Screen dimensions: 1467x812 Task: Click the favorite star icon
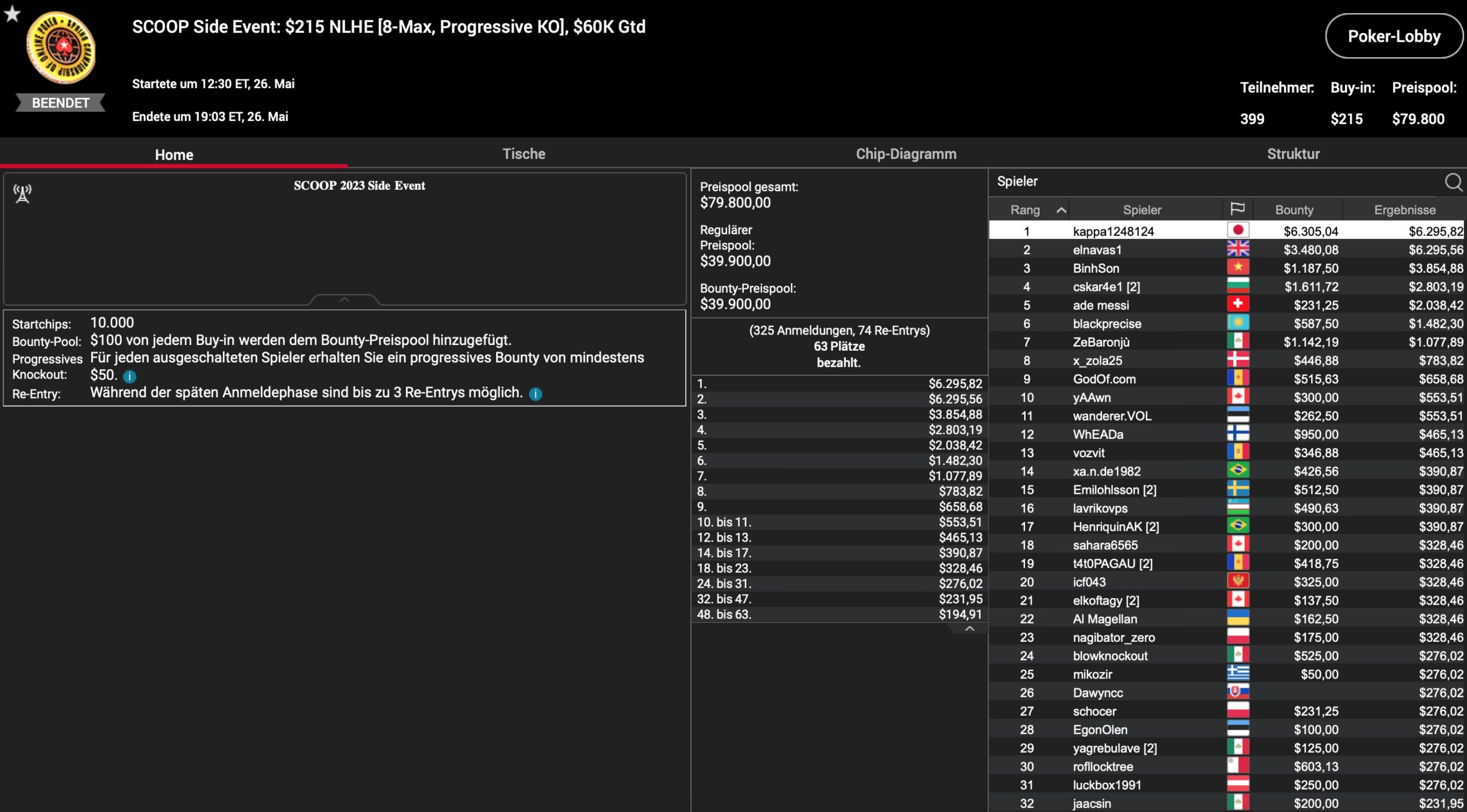[x=12, y=13]
